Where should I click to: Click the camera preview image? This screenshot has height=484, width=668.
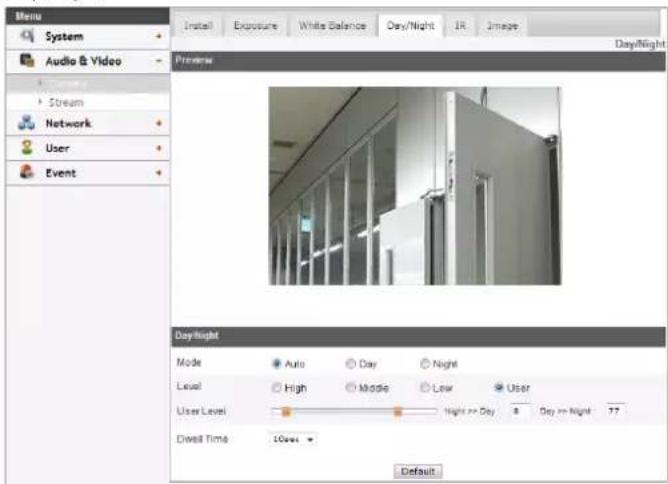(415, 186)
